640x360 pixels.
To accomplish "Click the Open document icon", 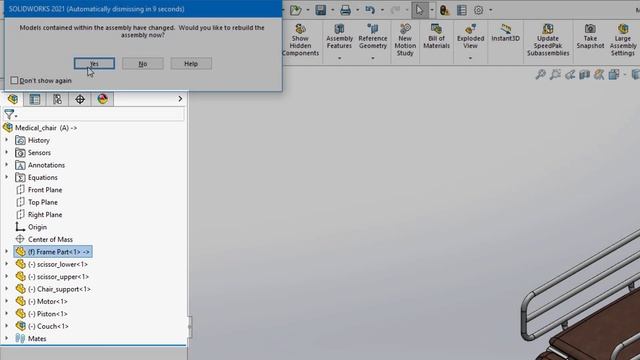I will click(x=296, y=10).
